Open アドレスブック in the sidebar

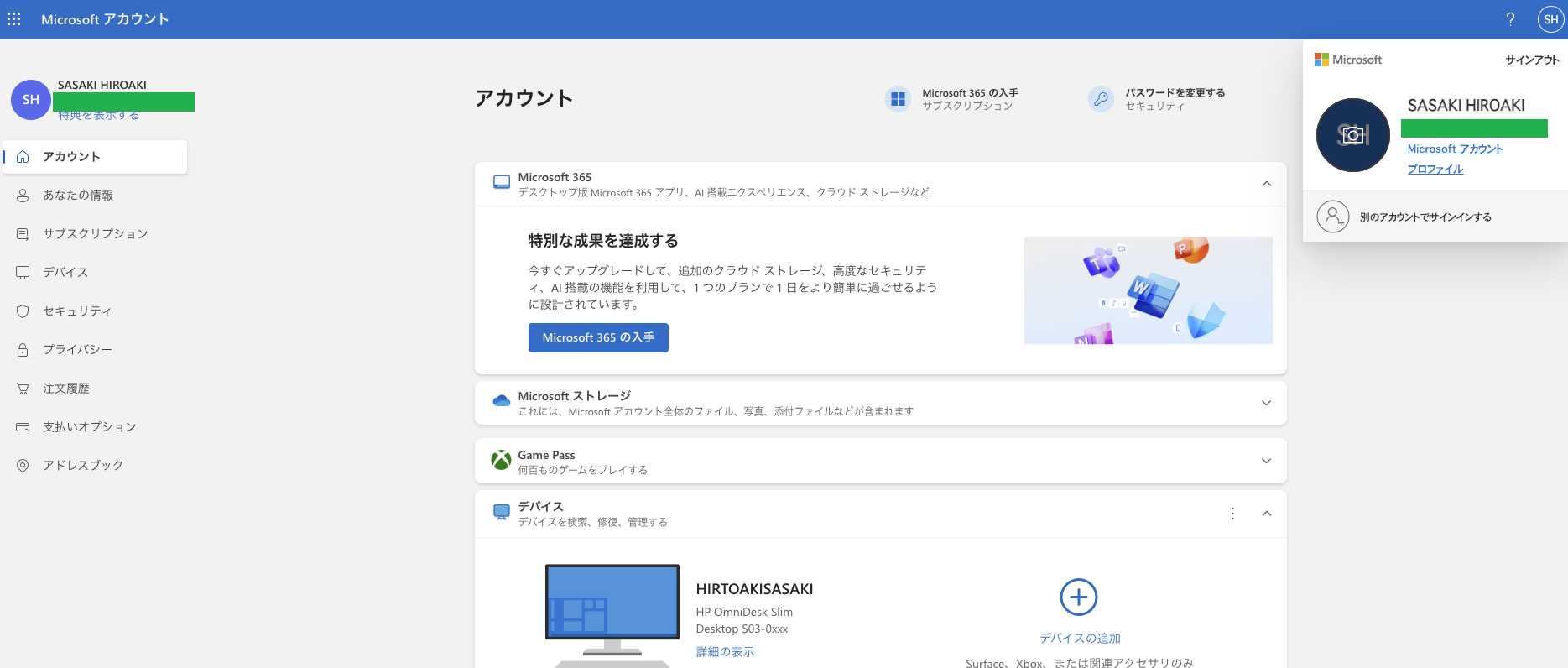tap(95, 466)
